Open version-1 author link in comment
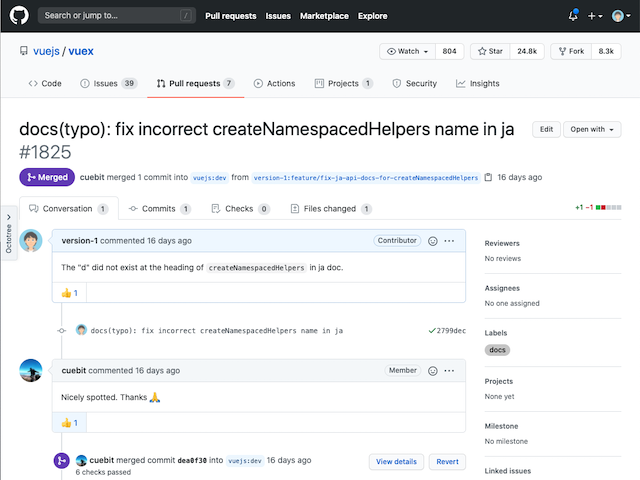This screenshot has height=480, width=640. (x=80, y=241)
